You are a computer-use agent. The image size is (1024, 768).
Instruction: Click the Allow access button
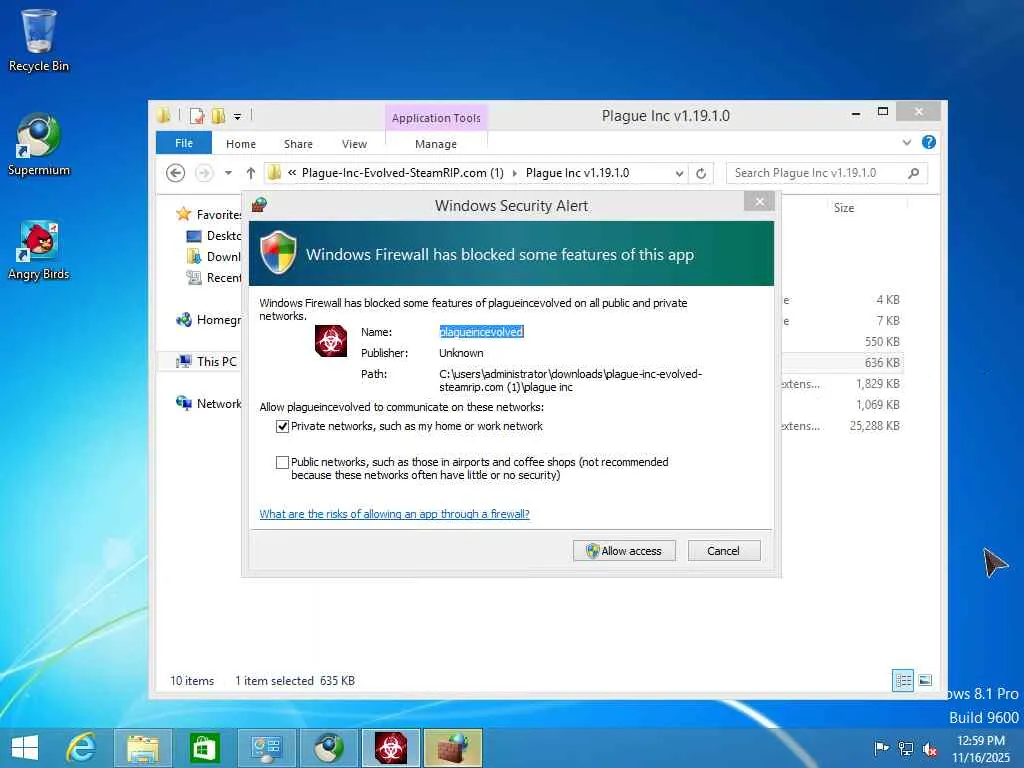pyautogui.click(x=624, y=551)
